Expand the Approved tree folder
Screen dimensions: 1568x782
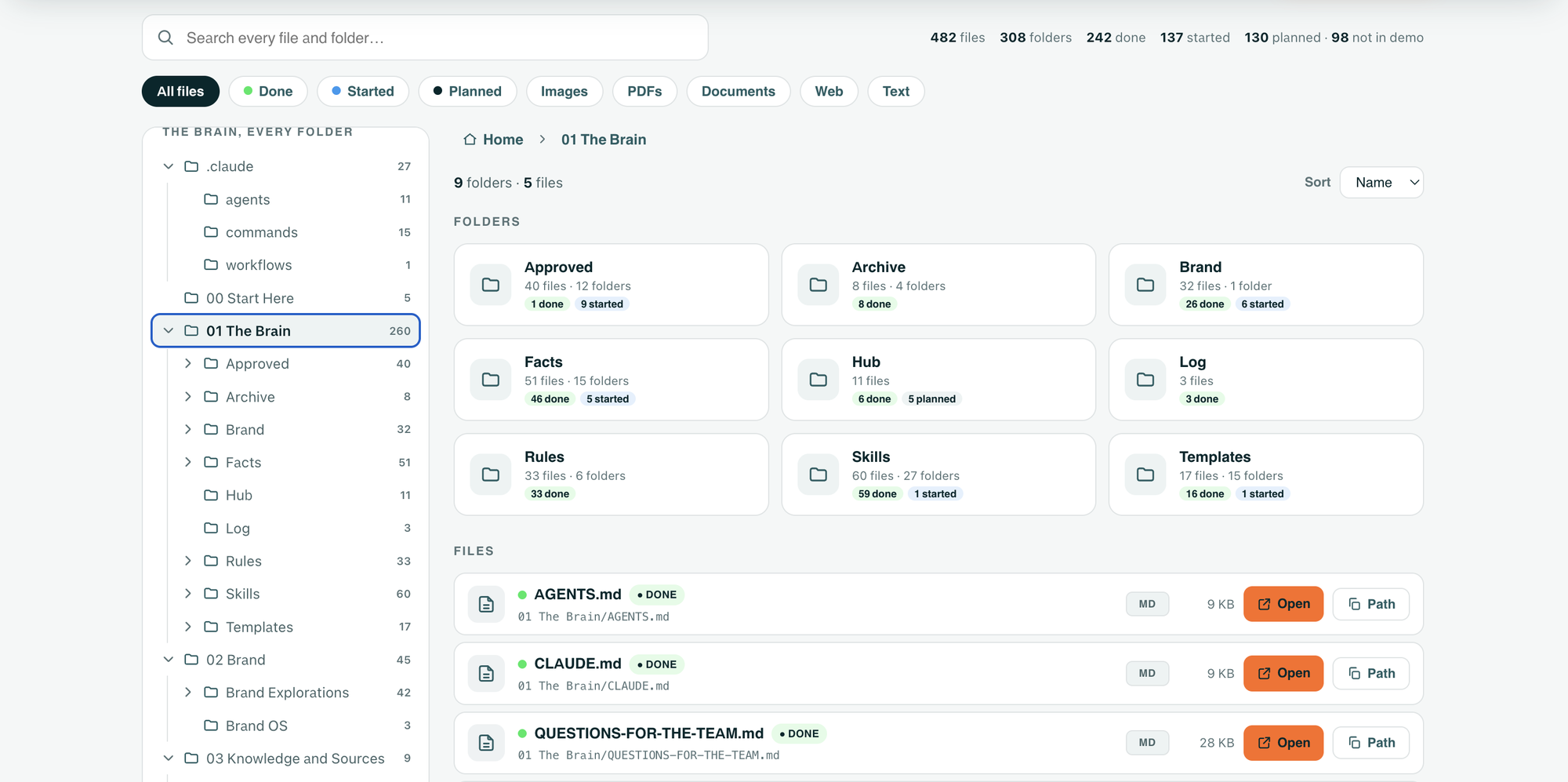coord(188,364)
